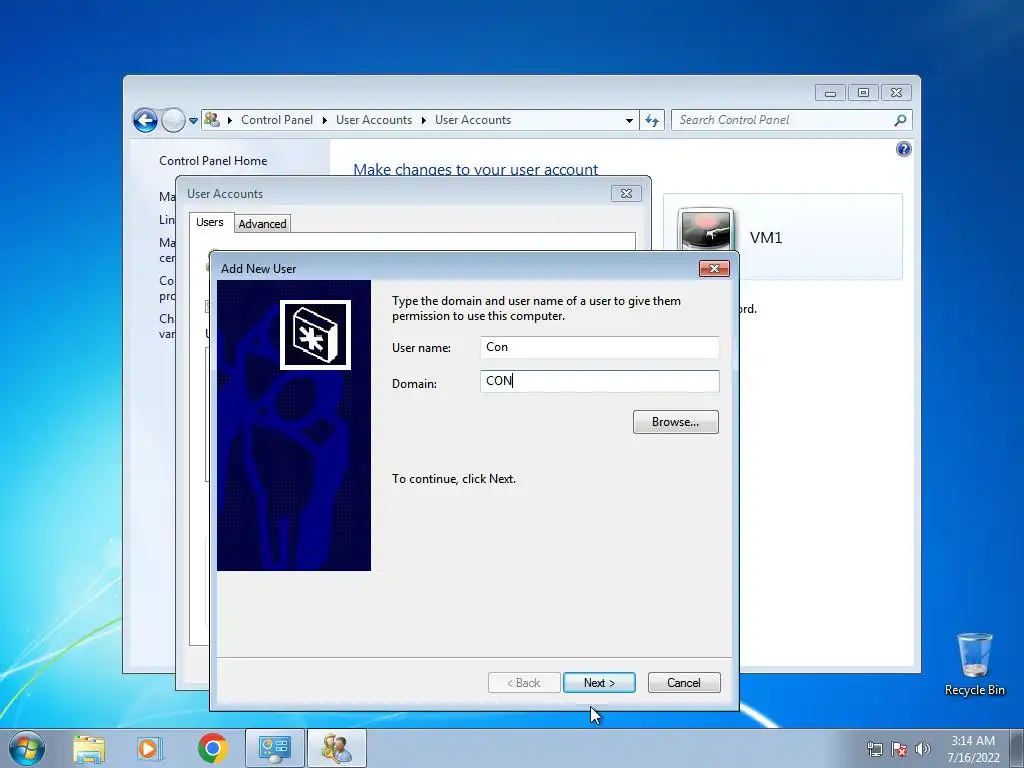Click the second User Accounts breadcrumb segment
Viewport: 1024px width, 768px height.
[473, 120]
